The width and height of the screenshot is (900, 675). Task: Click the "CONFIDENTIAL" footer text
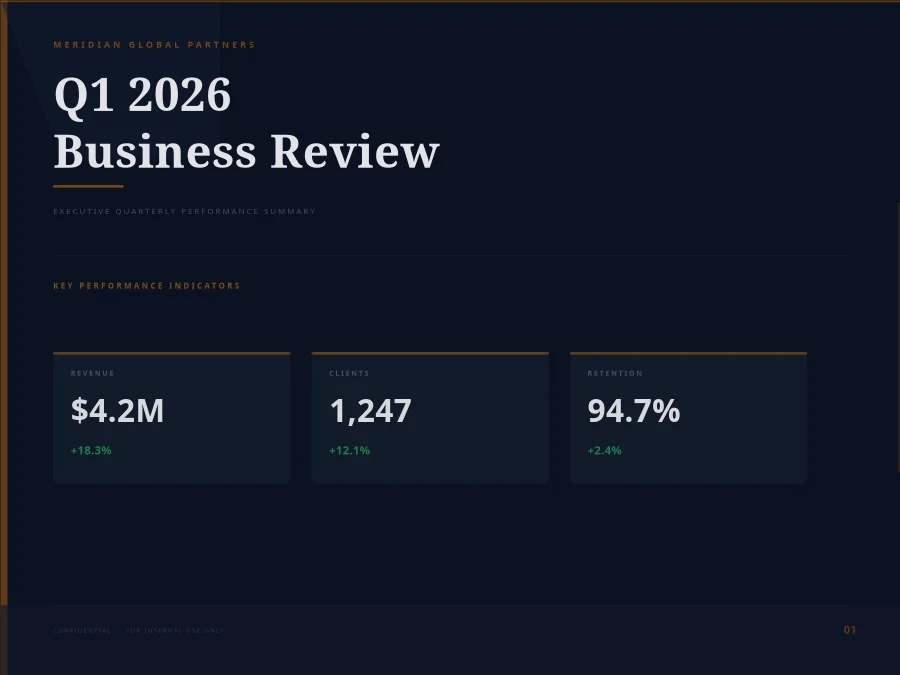(x=82, y=630)
